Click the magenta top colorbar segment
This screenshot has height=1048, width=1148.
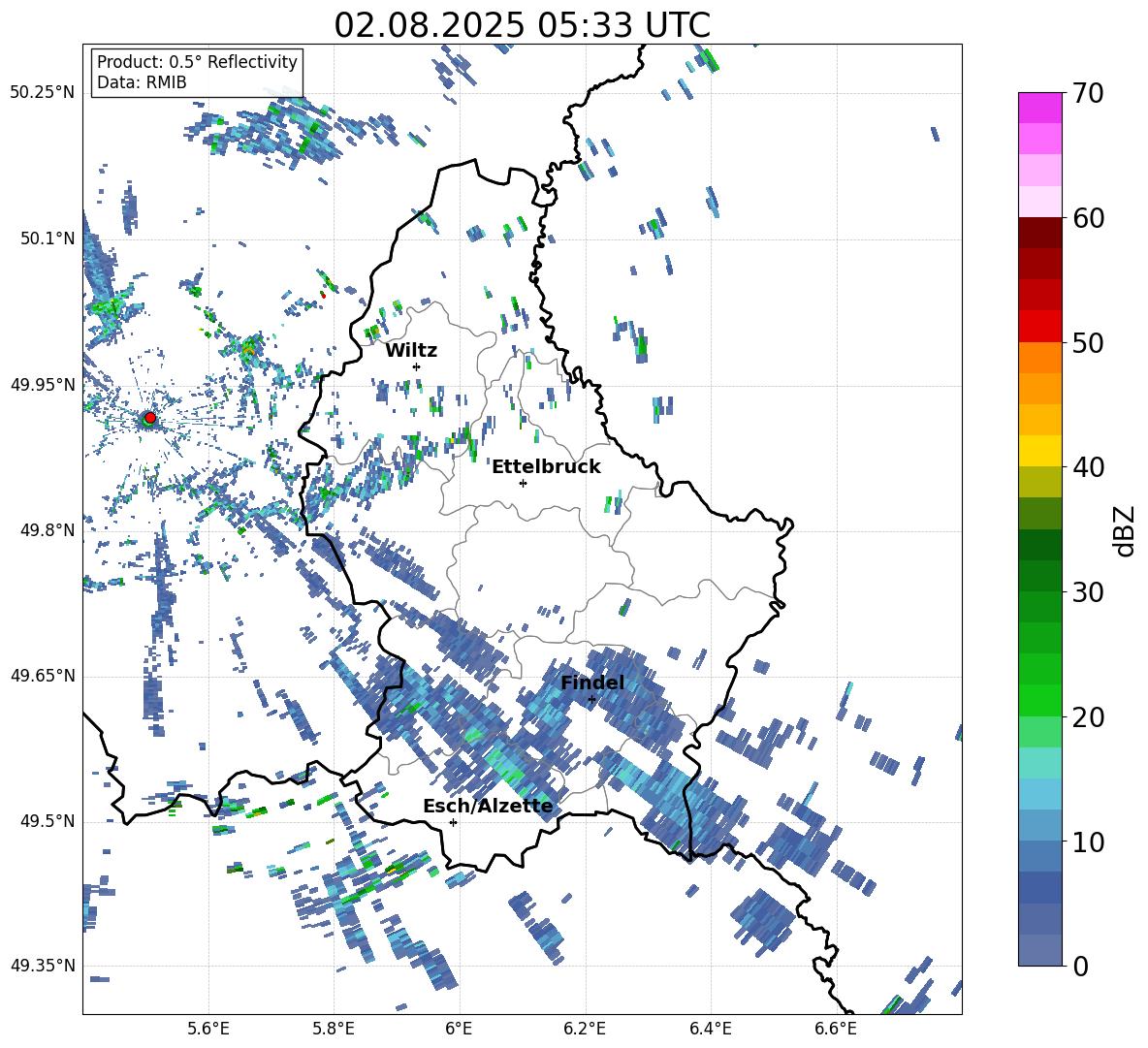click(x=1039, y=108)
